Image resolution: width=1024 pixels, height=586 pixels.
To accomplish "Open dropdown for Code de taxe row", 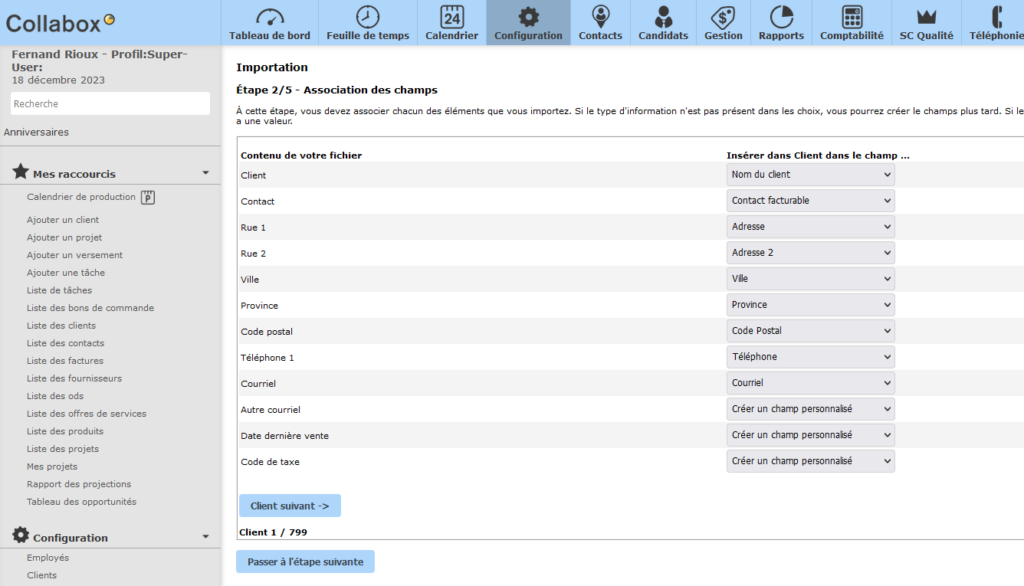I will 810,461.
